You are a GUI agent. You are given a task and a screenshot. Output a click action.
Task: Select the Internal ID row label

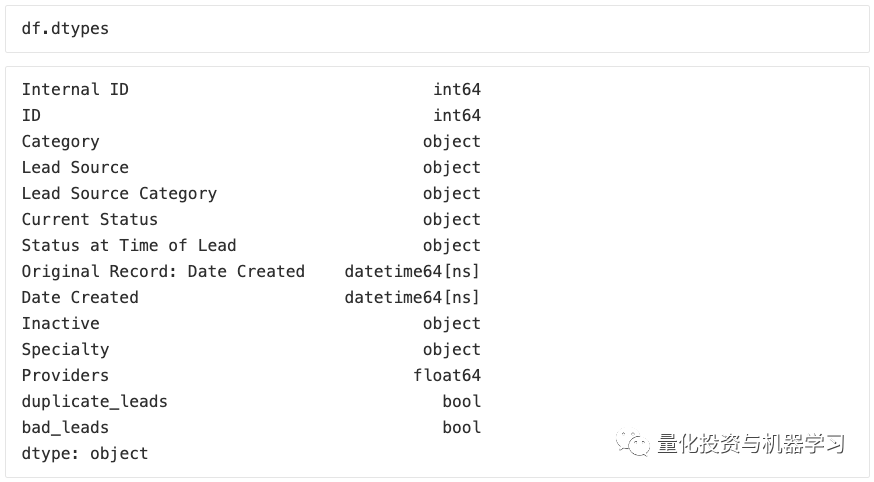point(75,90)
